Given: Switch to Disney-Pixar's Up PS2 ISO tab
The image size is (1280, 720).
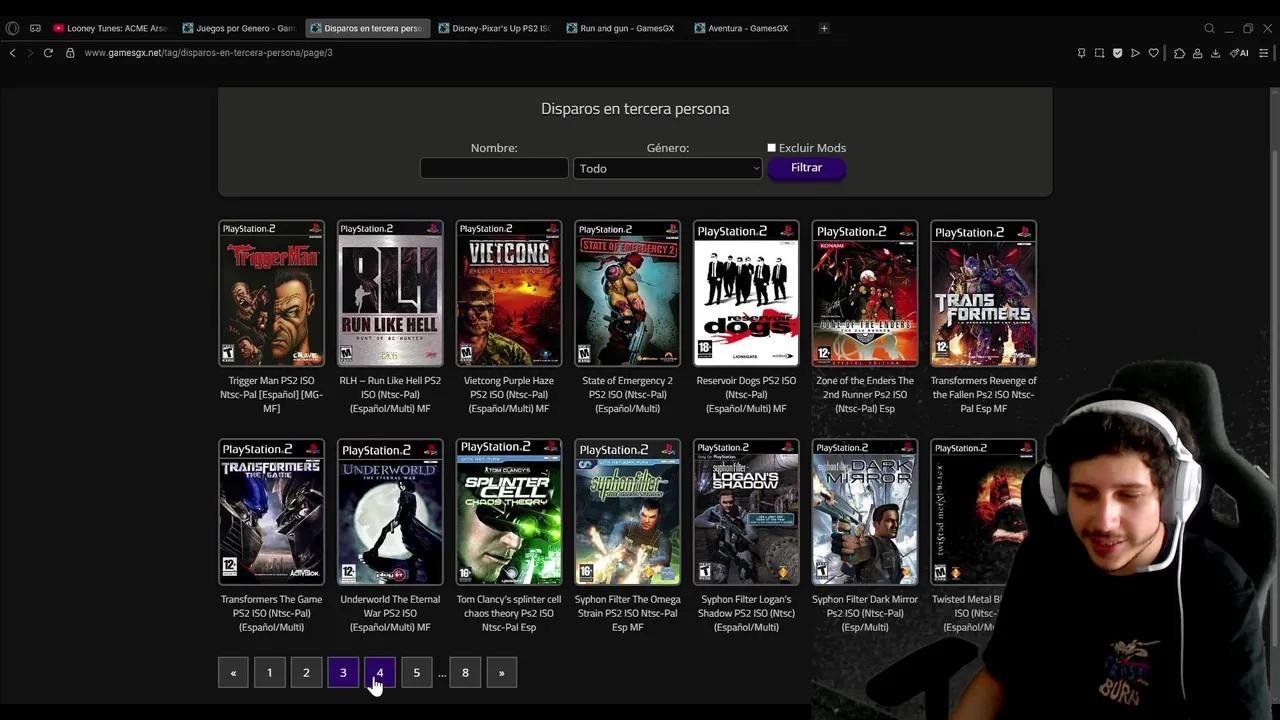Looking at the screenshot, I should (495, 28).
